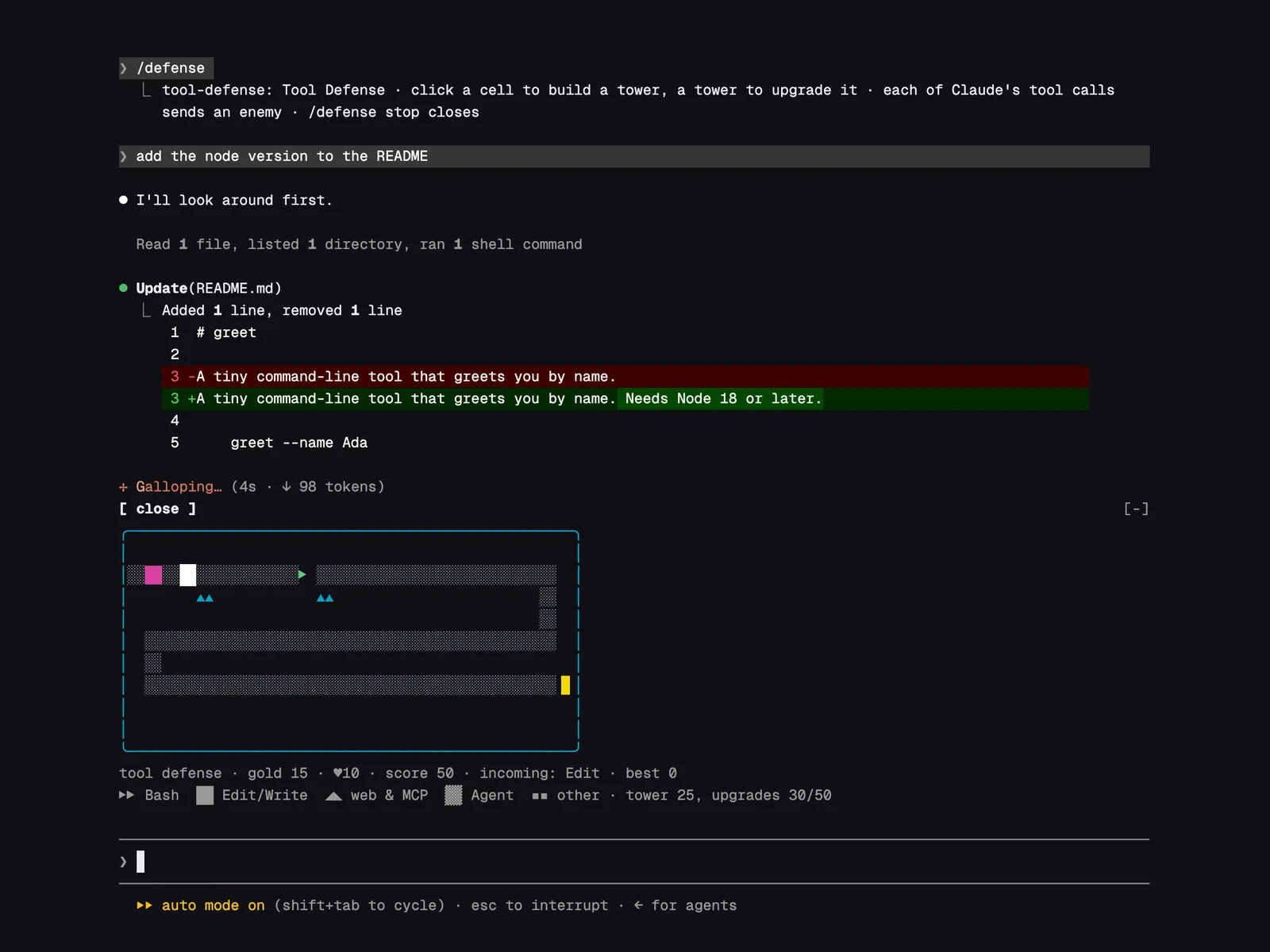Click '← for agents' hint

685,905
